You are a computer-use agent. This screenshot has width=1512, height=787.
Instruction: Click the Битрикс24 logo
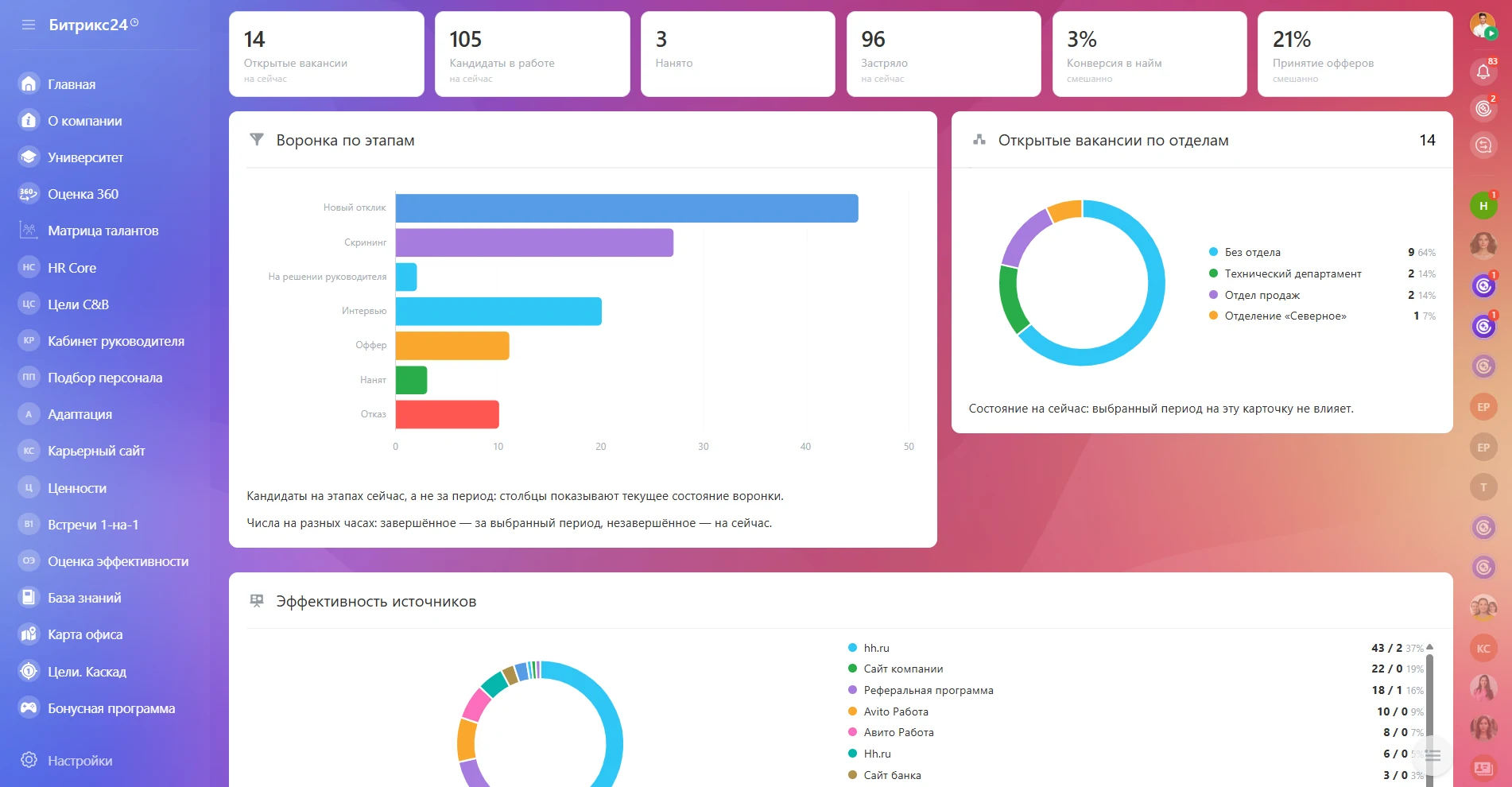click(93, 25)
